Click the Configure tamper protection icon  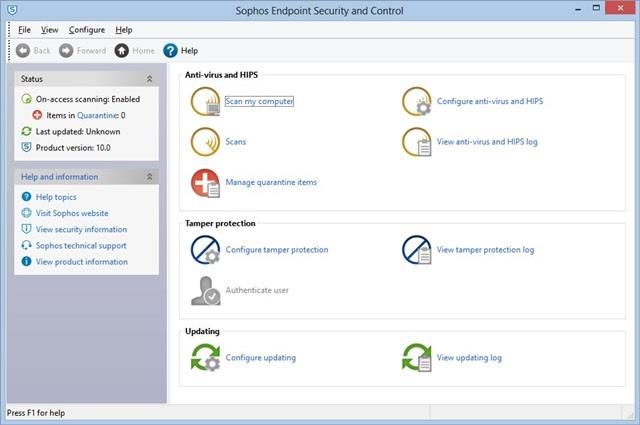click(205, 250)
